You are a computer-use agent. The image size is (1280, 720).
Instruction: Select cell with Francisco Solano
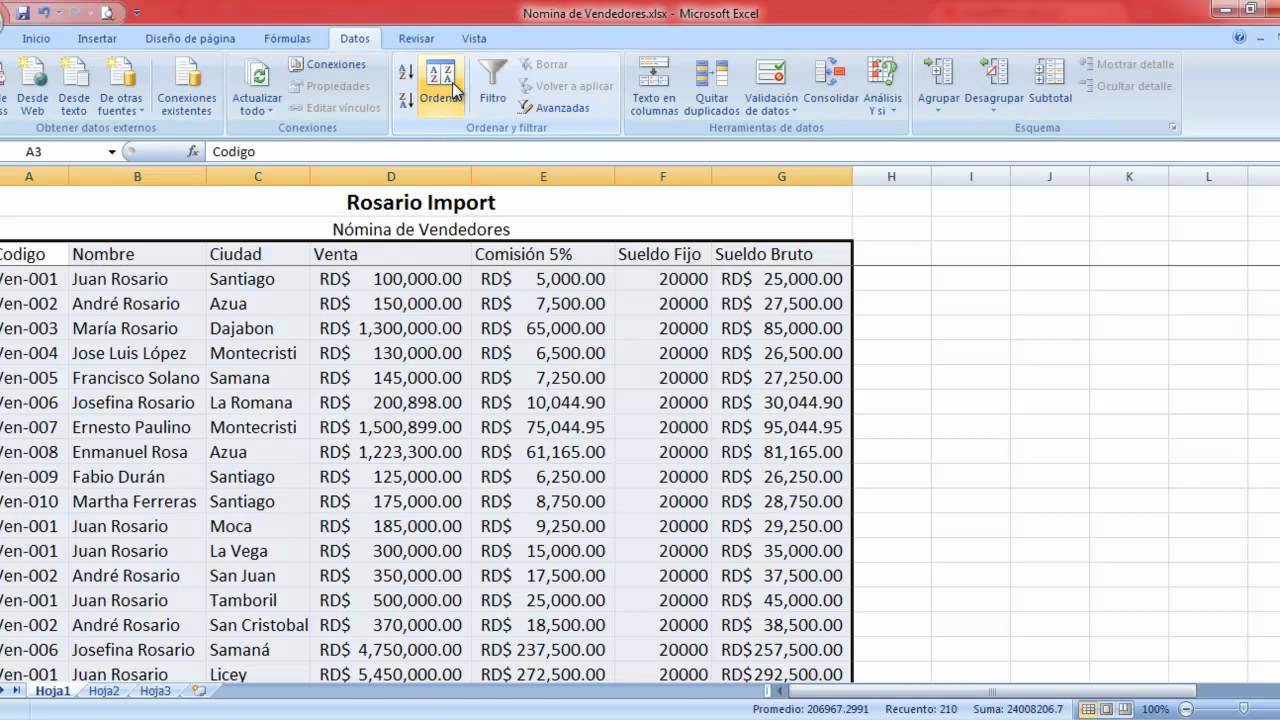pyautogui.click(x=137, y=378)
